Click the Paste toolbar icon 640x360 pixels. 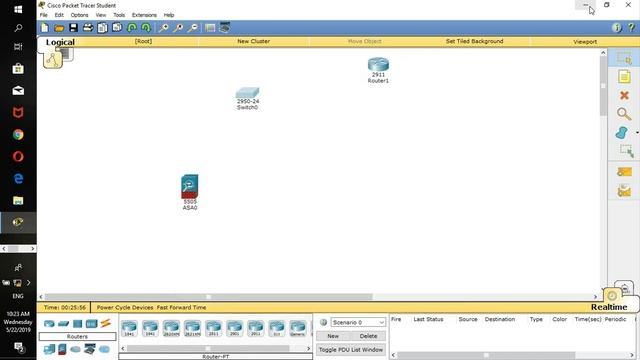pos(117,28)
